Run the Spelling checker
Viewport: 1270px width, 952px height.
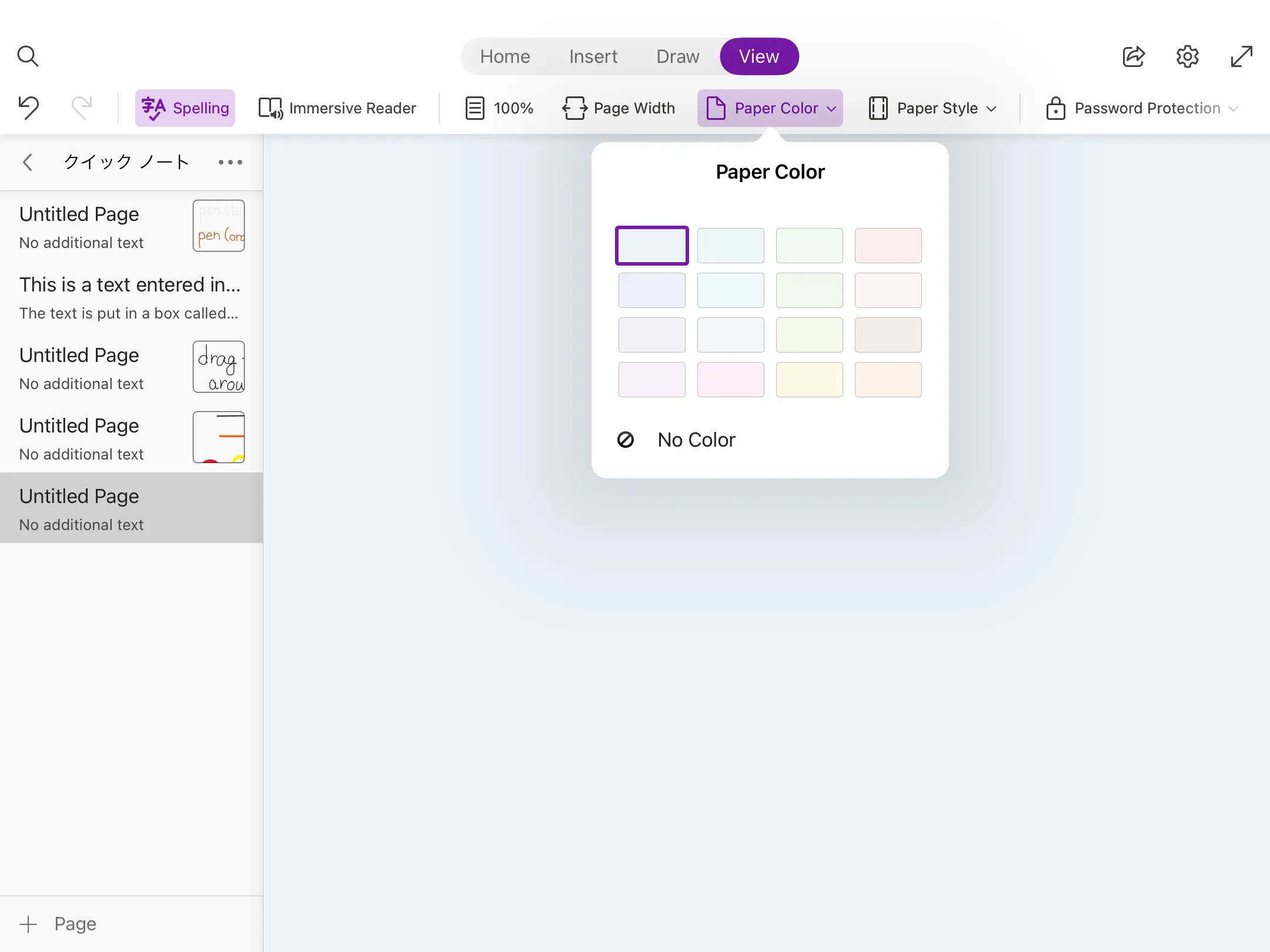185,108
